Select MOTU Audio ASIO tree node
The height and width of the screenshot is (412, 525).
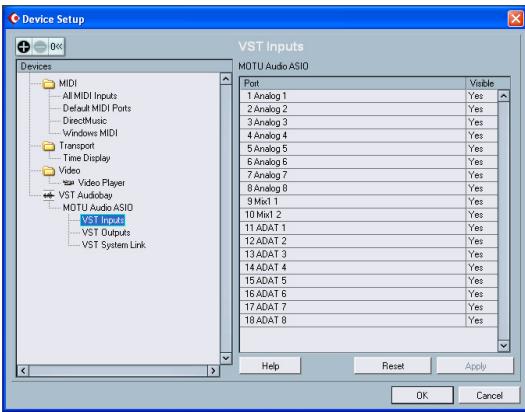[x=98, y=208]
